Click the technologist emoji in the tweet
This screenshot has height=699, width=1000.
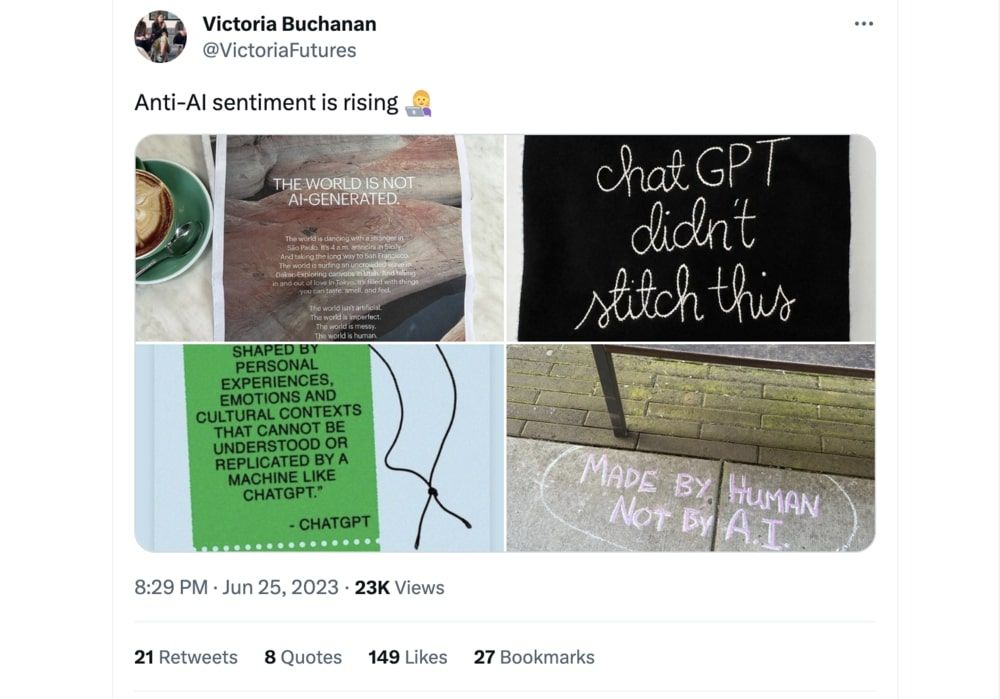418,103
